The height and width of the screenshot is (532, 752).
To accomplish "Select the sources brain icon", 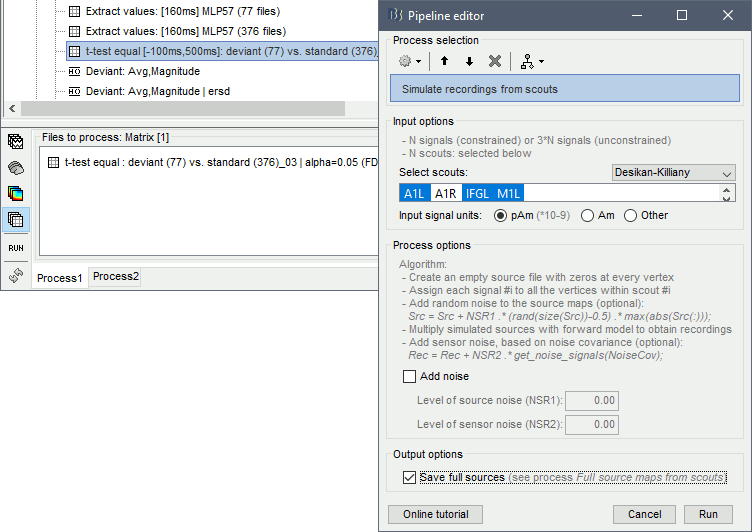I will click(x=16, y=168).
